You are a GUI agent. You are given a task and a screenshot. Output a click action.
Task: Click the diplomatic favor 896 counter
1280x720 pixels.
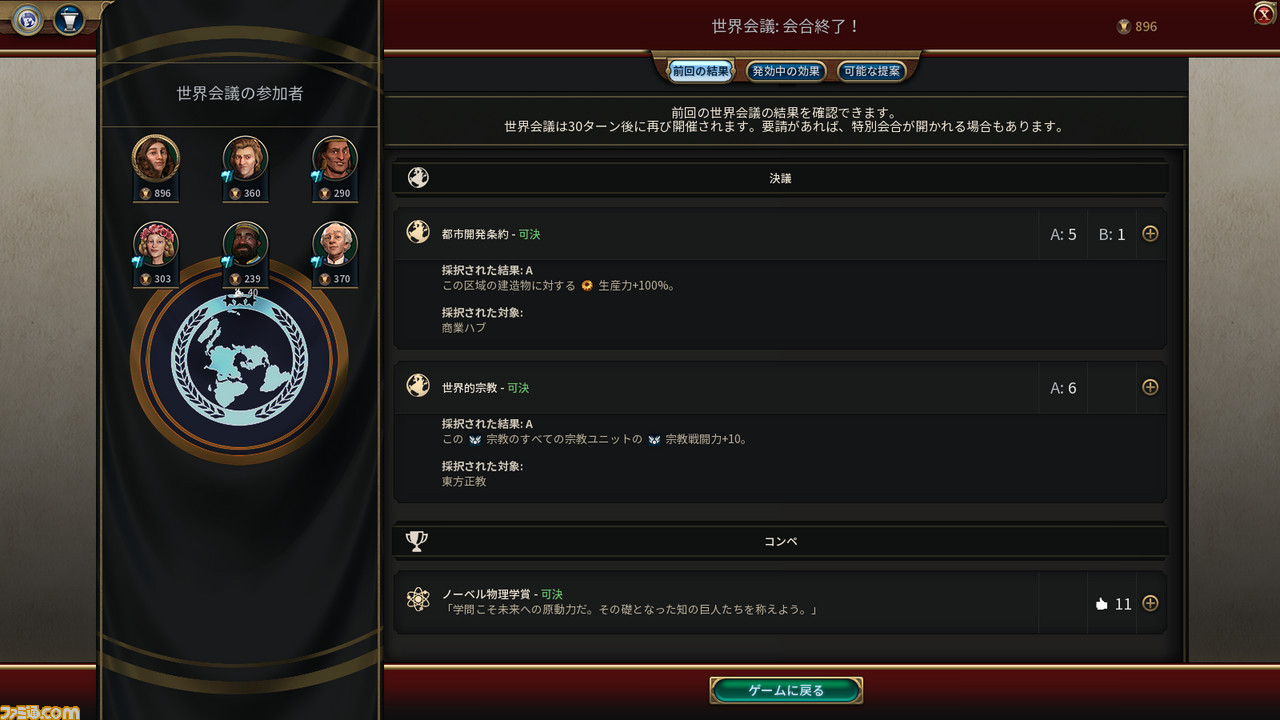[1137, 27]
